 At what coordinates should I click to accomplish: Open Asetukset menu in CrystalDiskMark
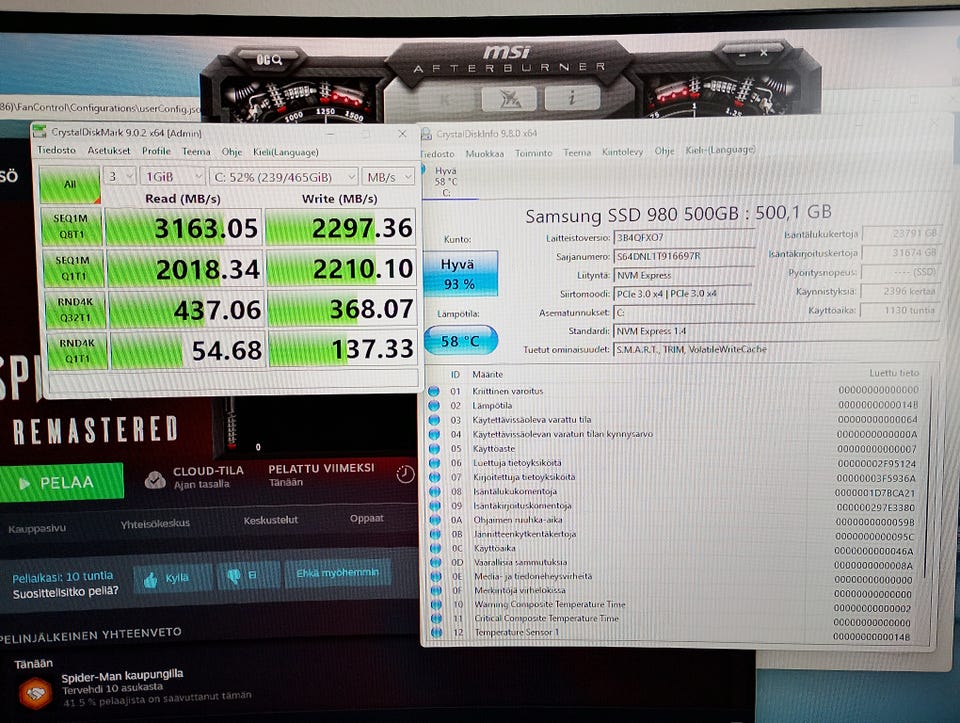pyautogui.click(x=108, y=151)
